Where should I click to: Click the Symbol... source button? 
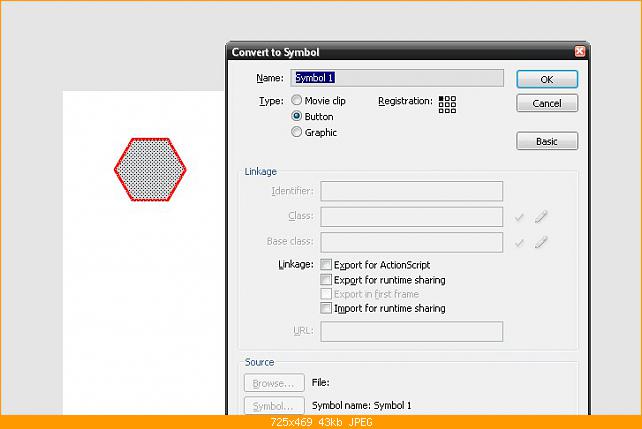pos(274,406)
